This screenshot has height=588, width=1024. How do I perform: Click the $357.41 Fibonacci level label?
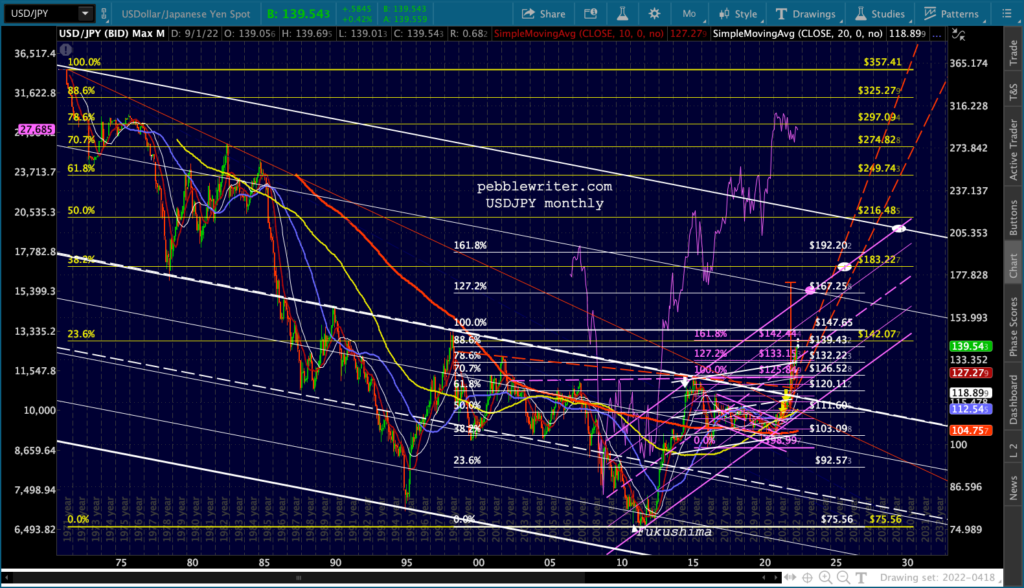(x=882, y=62)
